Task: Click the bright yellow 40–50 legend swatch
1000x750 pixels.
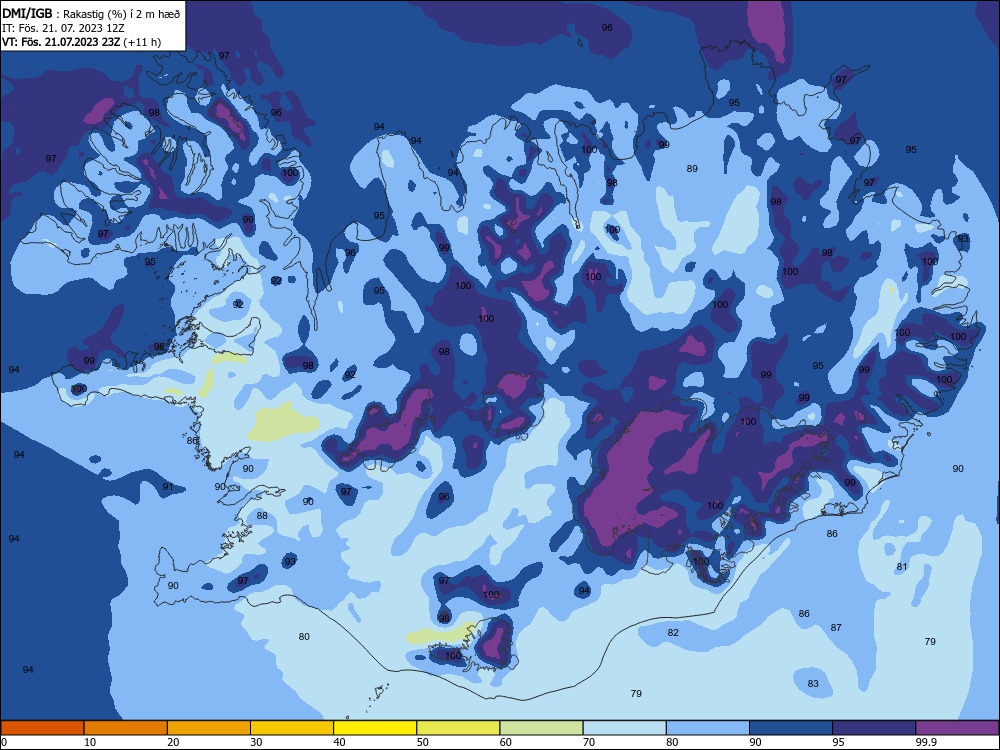Action: [x=375, y=728]
